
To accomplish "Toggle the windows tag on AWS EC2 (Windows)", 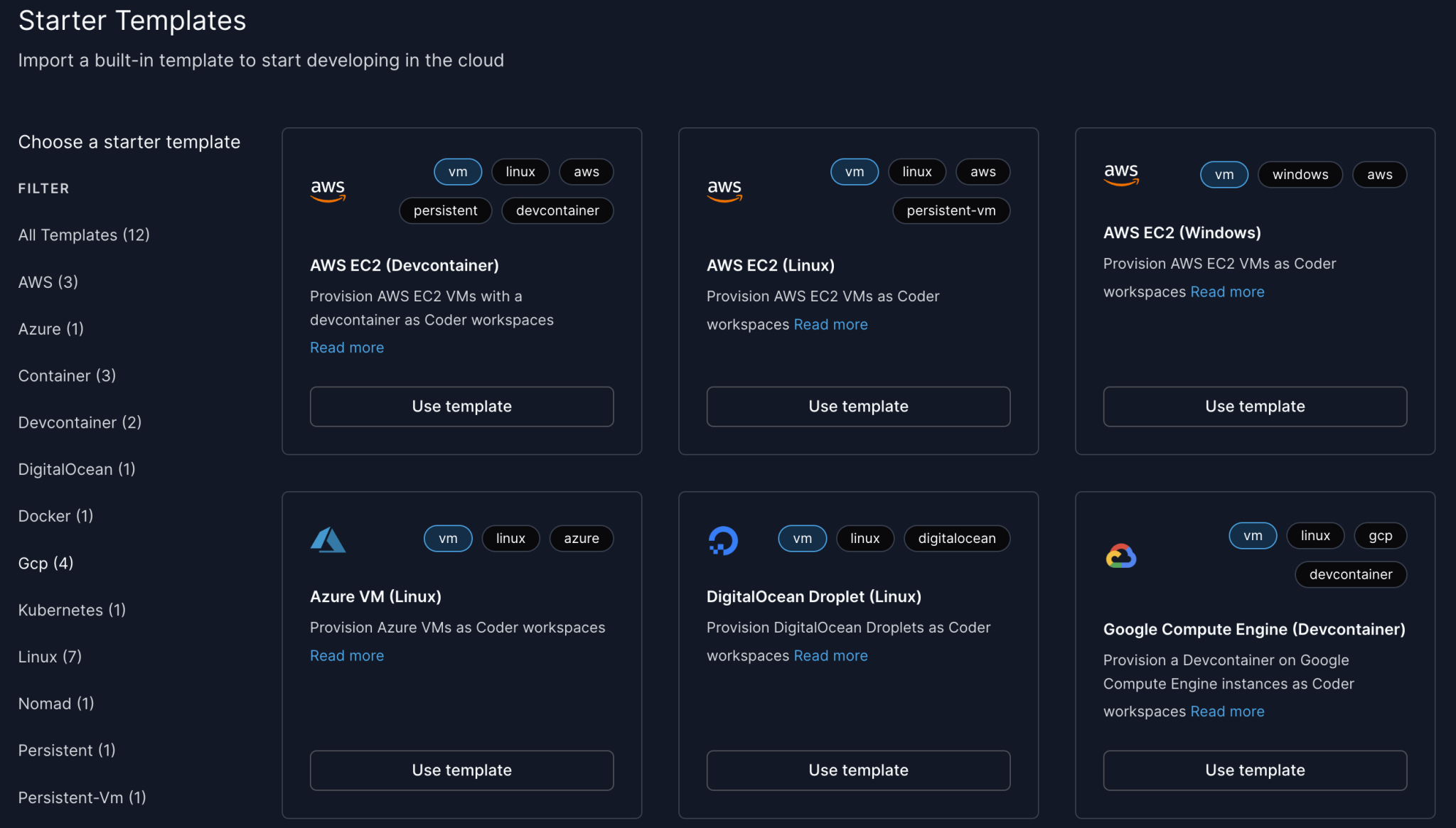I will (x=1300, y=174).
